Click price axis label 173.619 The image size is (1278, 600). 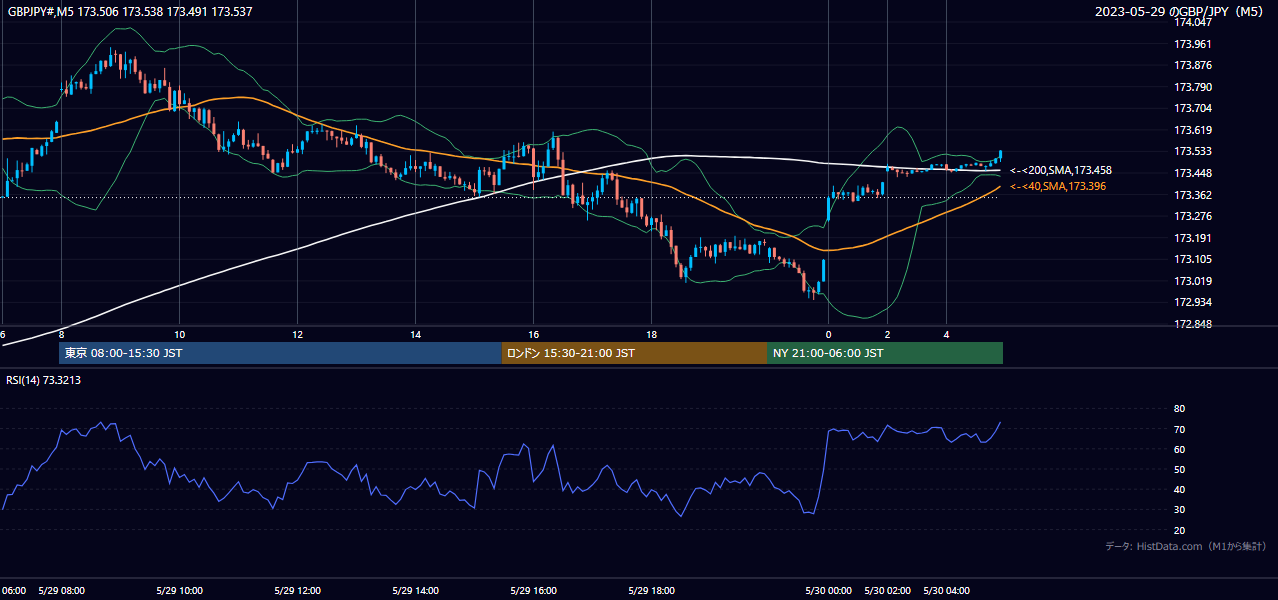pos(1193,130)
